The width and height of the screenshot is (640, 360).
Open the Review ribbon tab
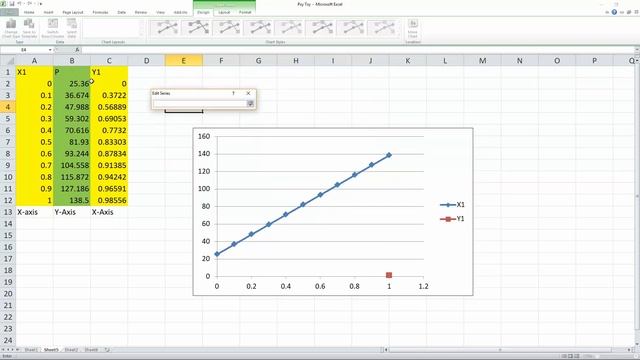140,12
